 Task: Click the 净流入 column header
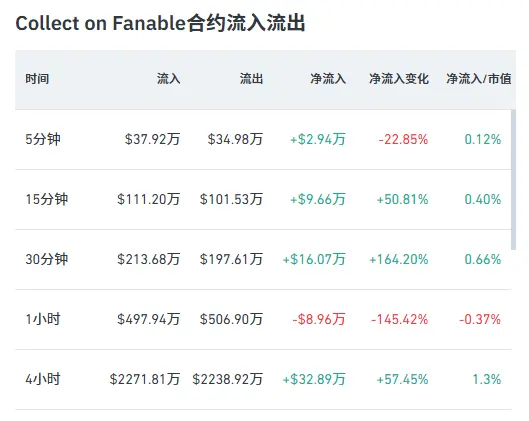point(328,79)
